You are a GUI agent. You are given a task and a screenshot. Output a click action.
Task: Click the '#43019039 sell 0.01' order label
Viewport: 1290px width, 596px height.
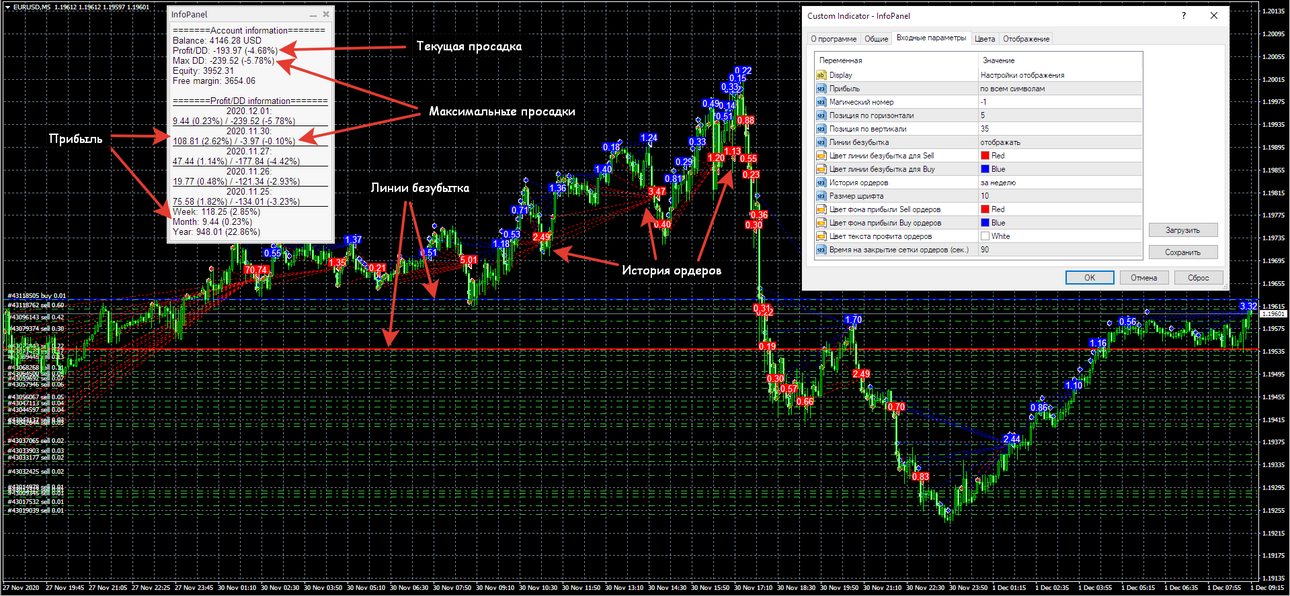[x=37, y=510]
